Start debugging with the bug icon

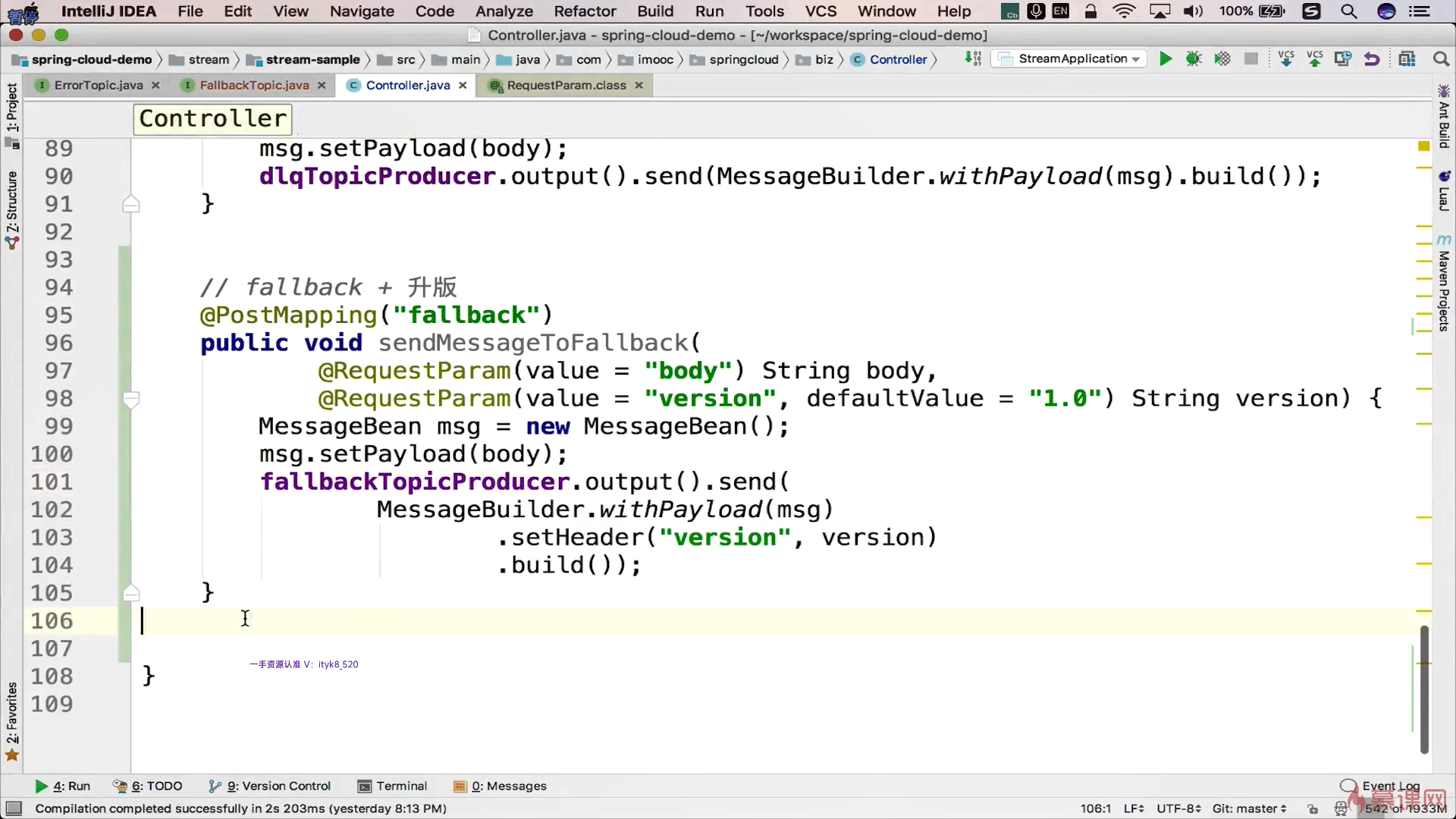click(1194, 59)
